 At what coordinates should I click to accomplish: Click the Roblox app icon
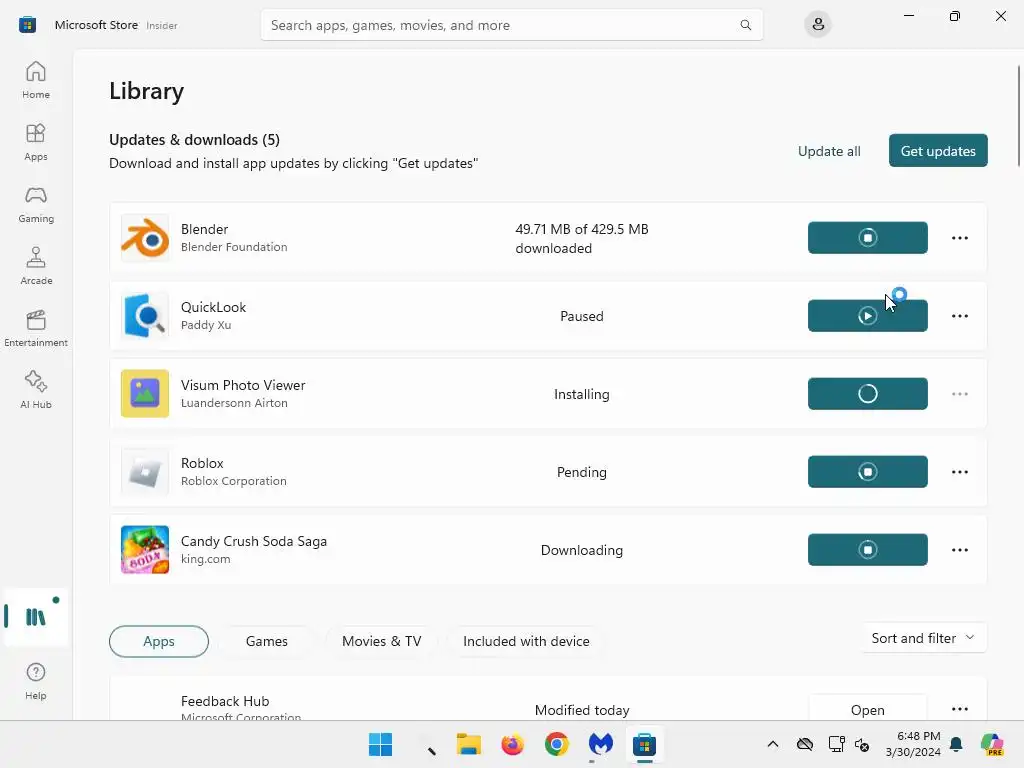(x=145, y=472)
